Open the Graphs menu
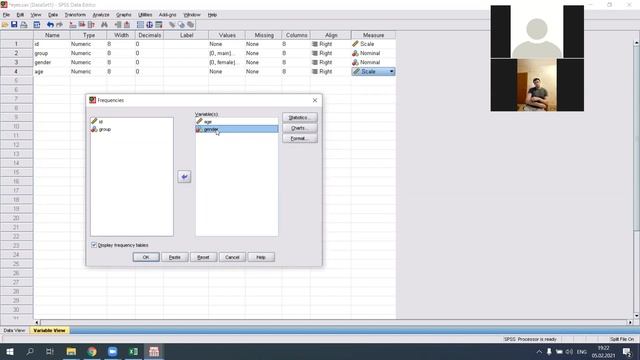 coord(124,15)
